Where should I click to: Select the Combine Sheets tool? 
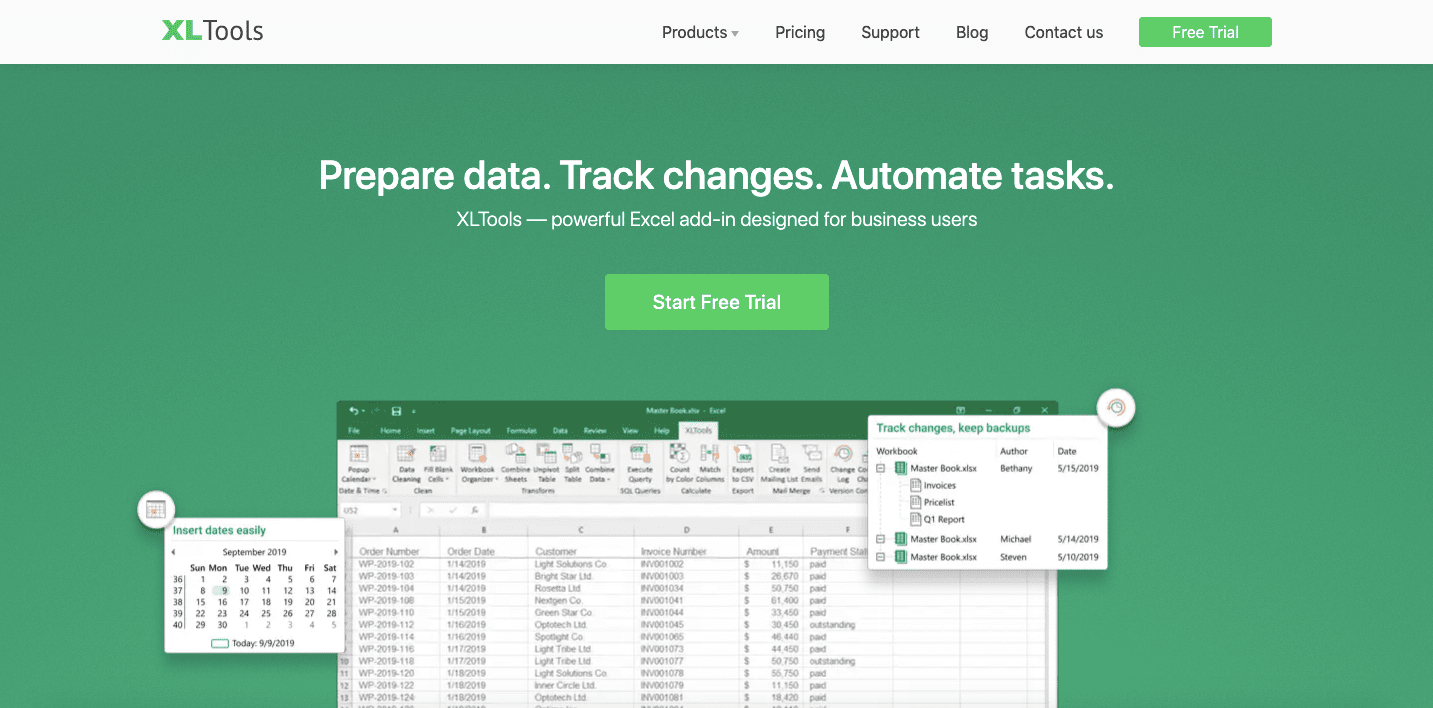(x=515, y=464)
